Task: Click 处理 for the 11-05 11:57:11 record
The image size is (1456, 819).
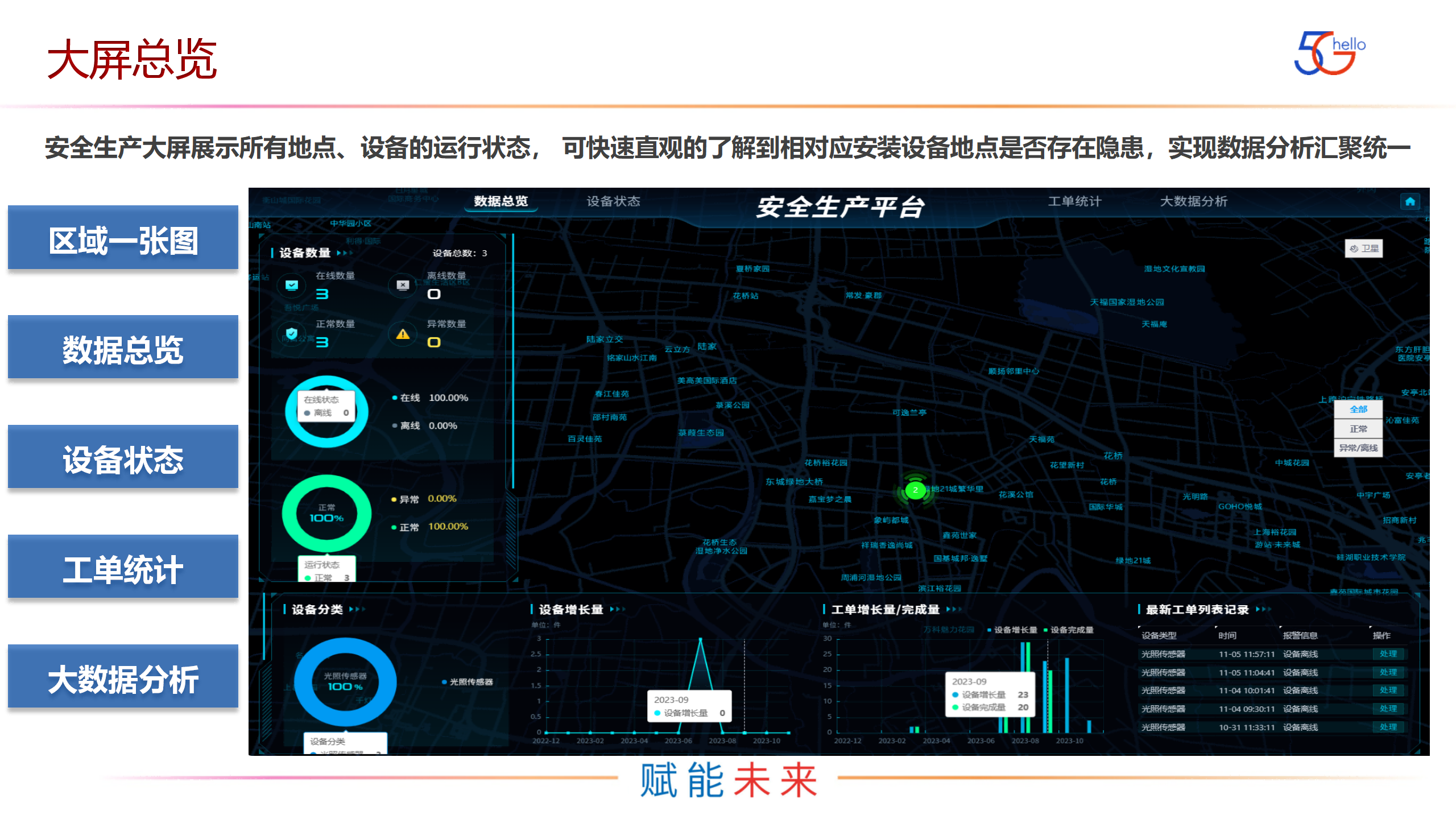Action: click(x=1388, y=654)
